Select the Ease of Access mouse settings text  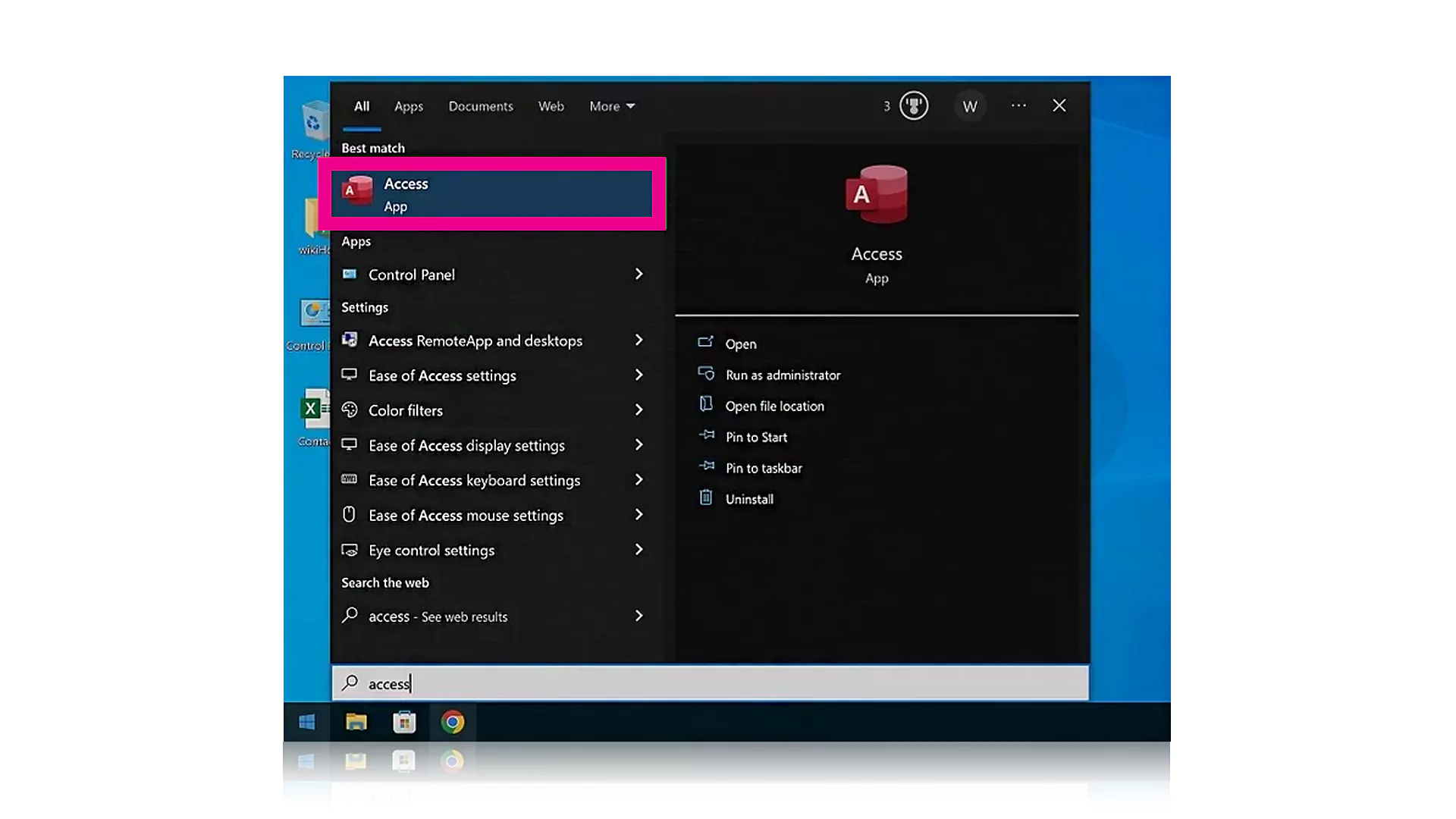466,516
